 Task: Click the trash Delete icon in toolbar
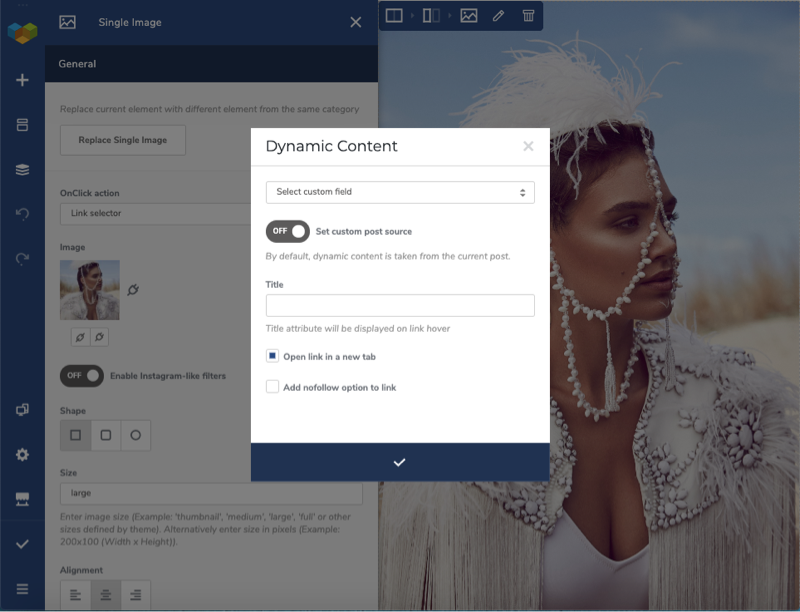point(529,15)
